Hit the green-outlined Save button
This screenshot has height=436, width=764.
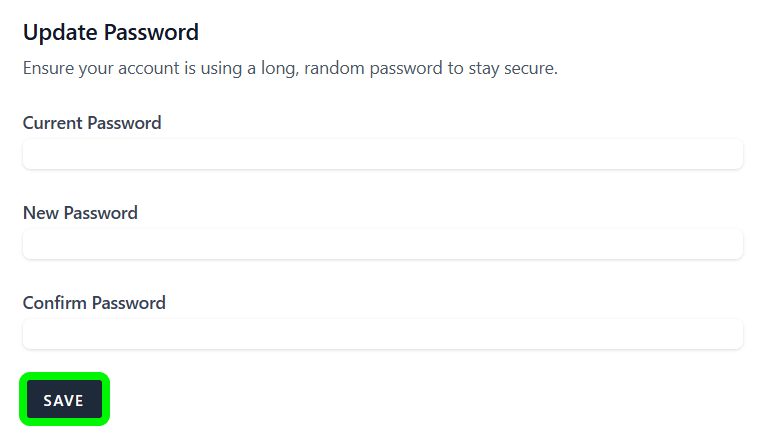(64, 400)
